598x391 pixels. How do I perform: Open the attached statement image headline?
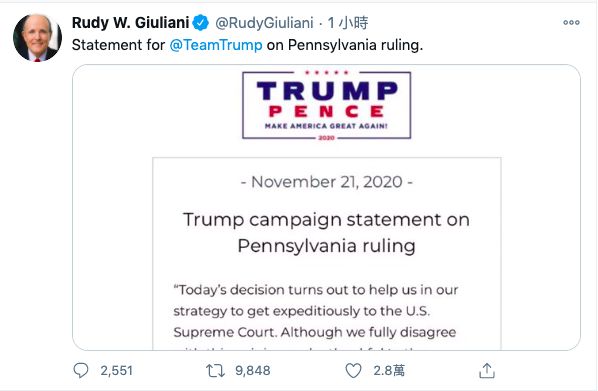click(326, 232)
